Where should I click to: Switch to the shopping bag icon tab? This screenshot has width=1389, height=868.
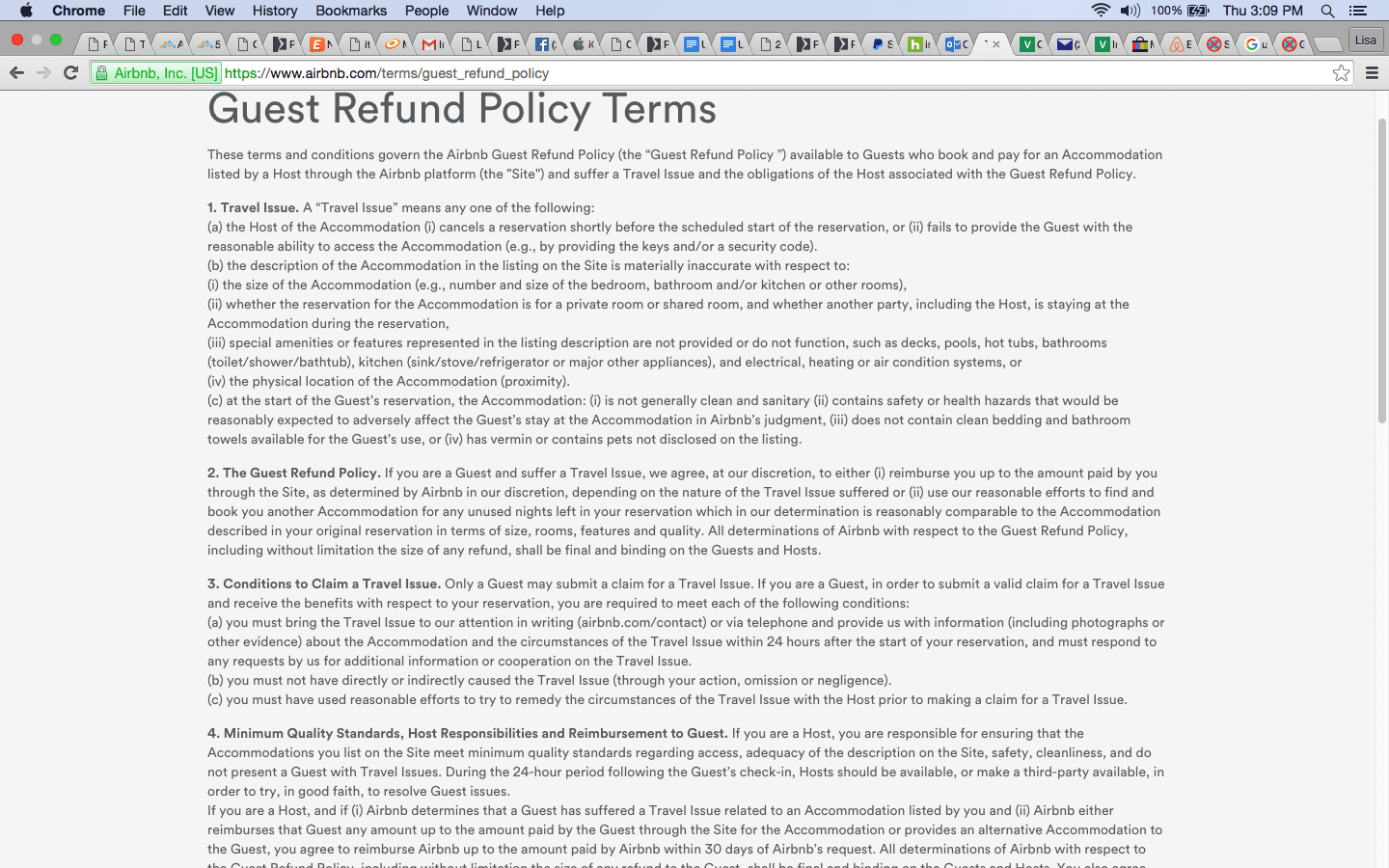(1142, 44)
